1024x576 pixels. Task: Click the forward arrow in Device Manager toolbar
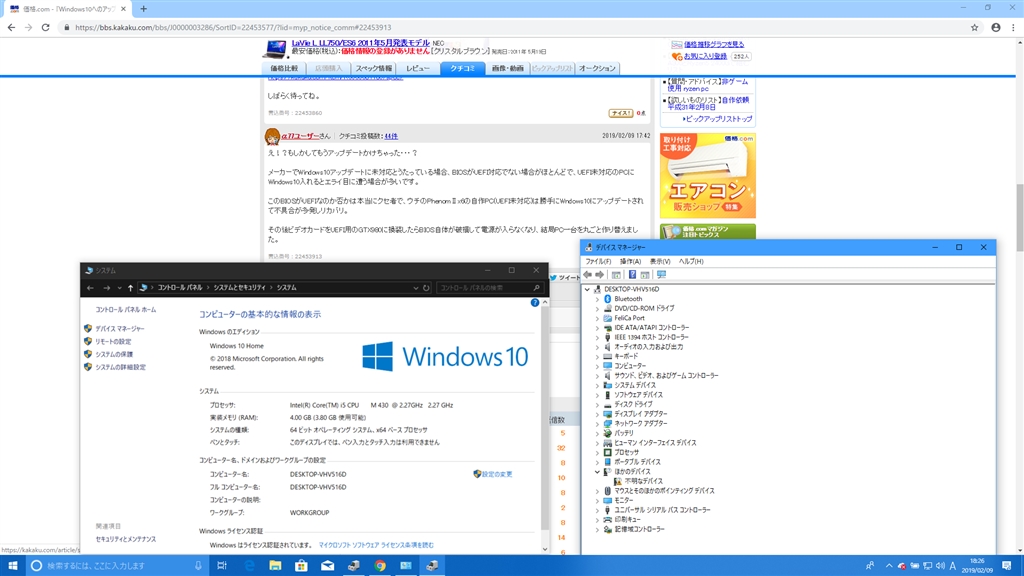click(x=600, y=275)
